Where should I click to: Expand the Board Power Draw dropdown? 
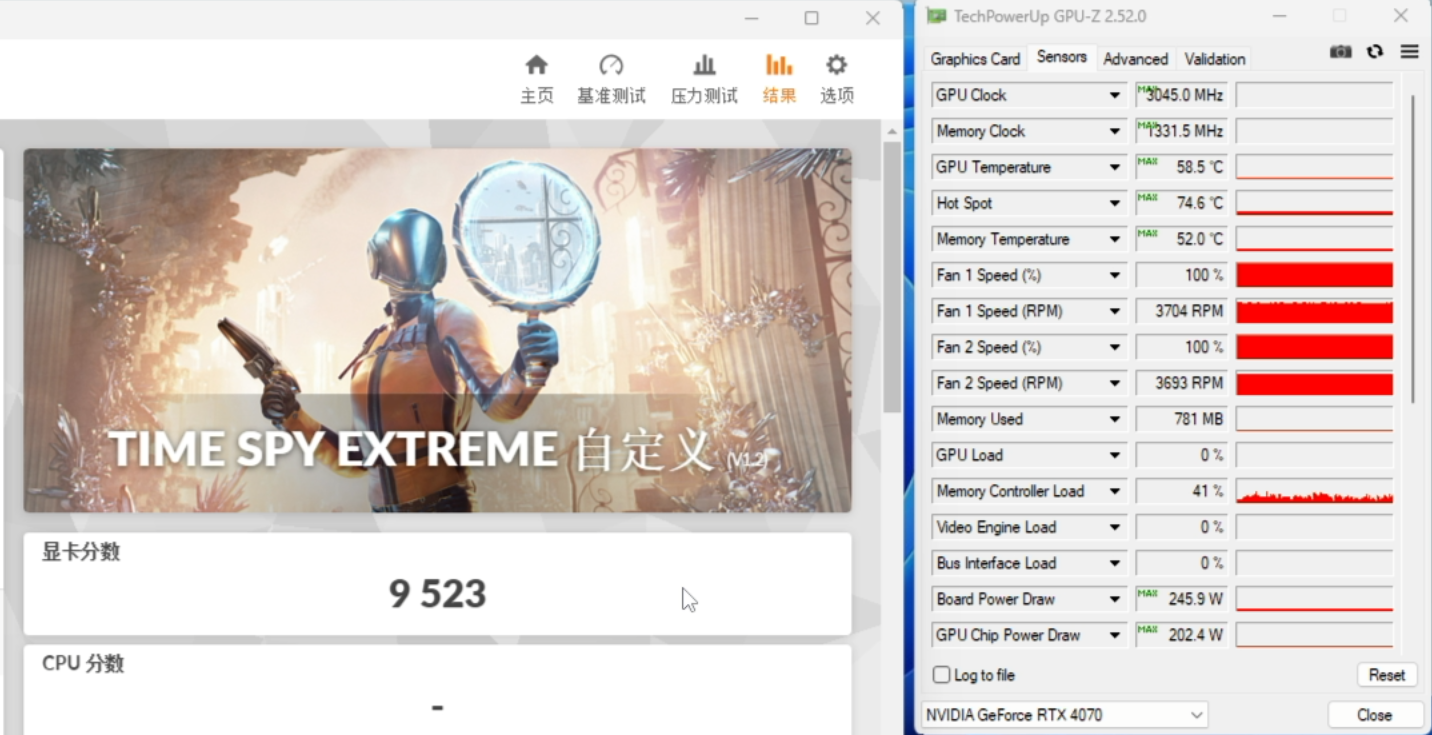coord(1114,599)
